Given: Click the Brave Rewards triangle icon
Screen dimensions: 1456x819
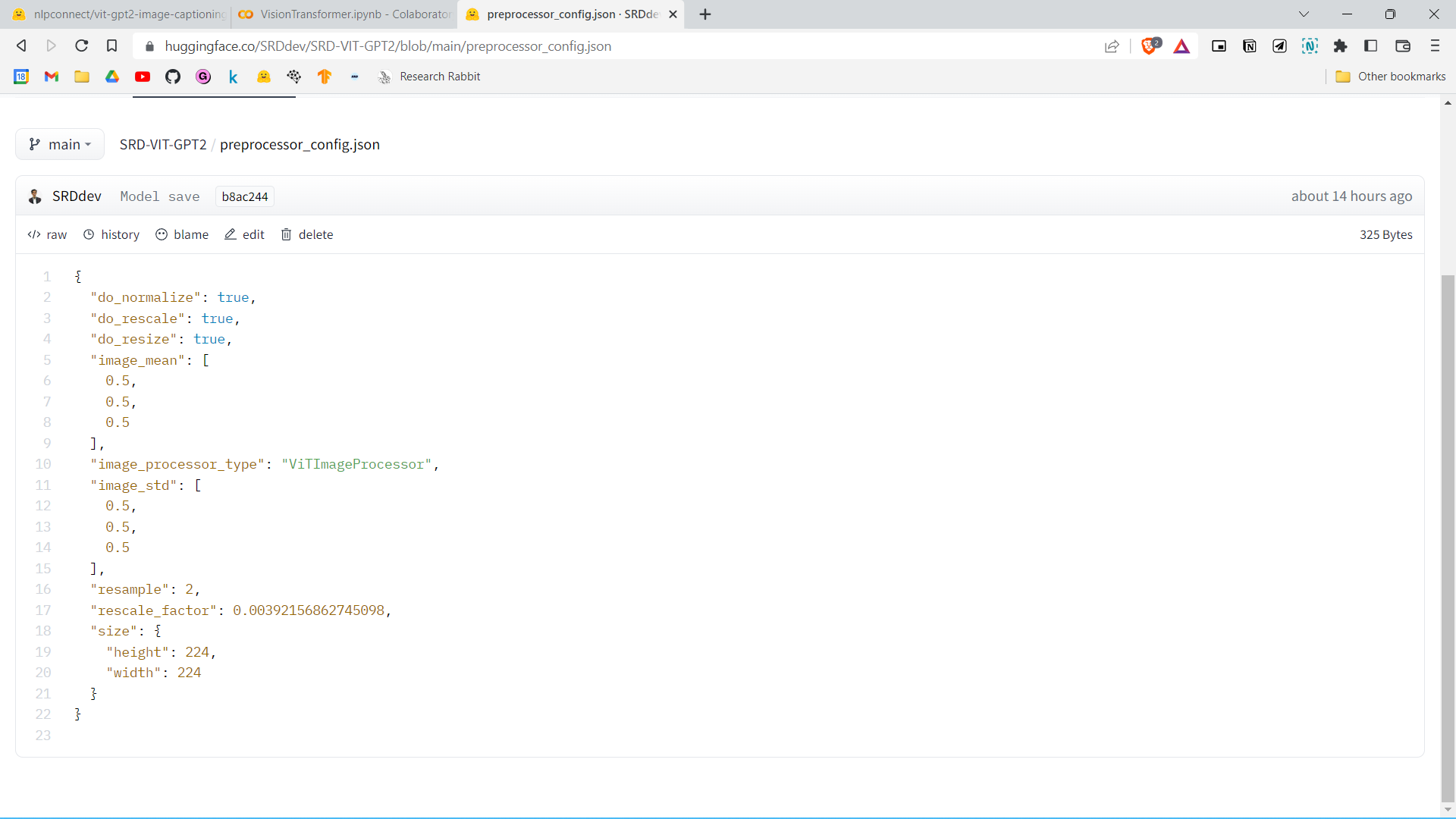Looking at the screenshot, I should pyautogui.click(x=1181, y=46).
